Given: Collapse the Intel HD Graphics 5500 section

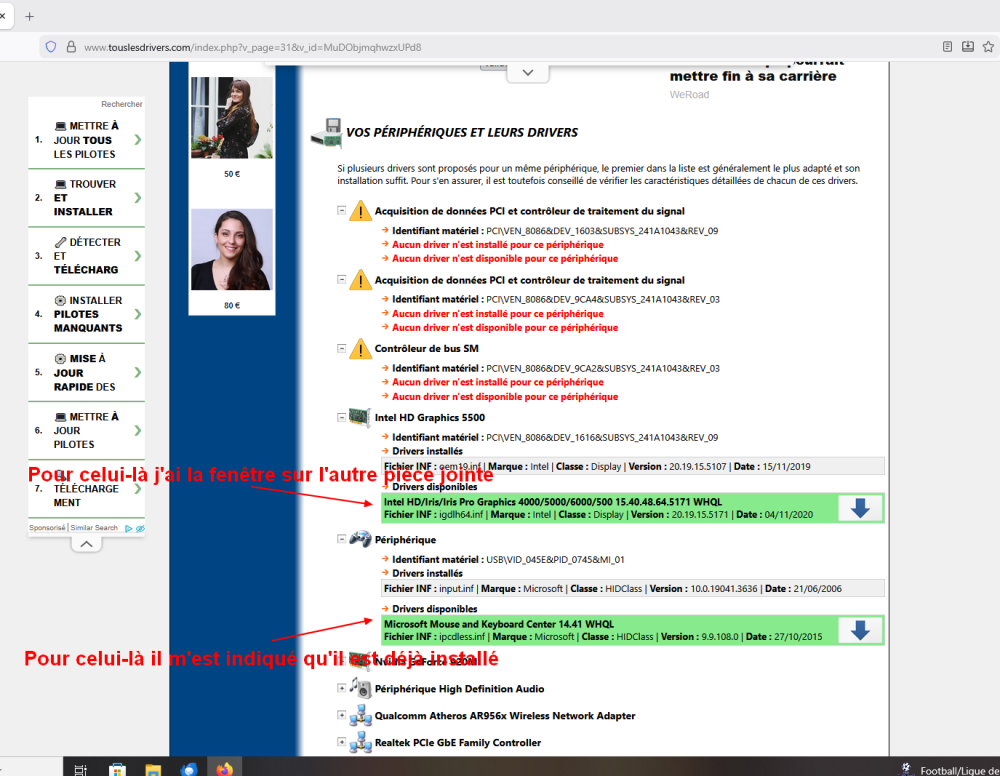Looking at the screenshot, I should coord(342,416).
